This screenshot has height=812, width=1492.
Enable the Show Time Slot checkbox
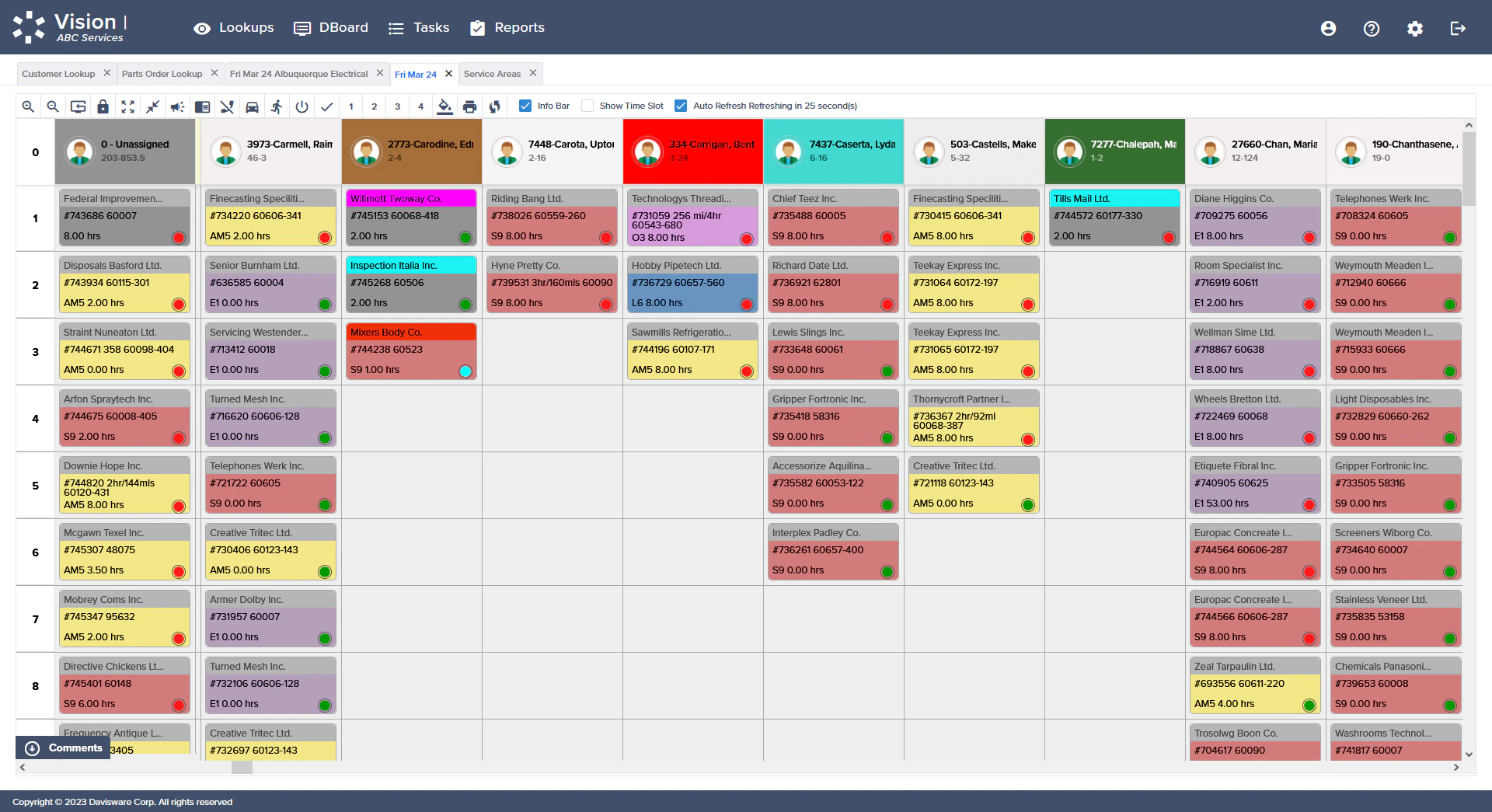click(588, 106)
